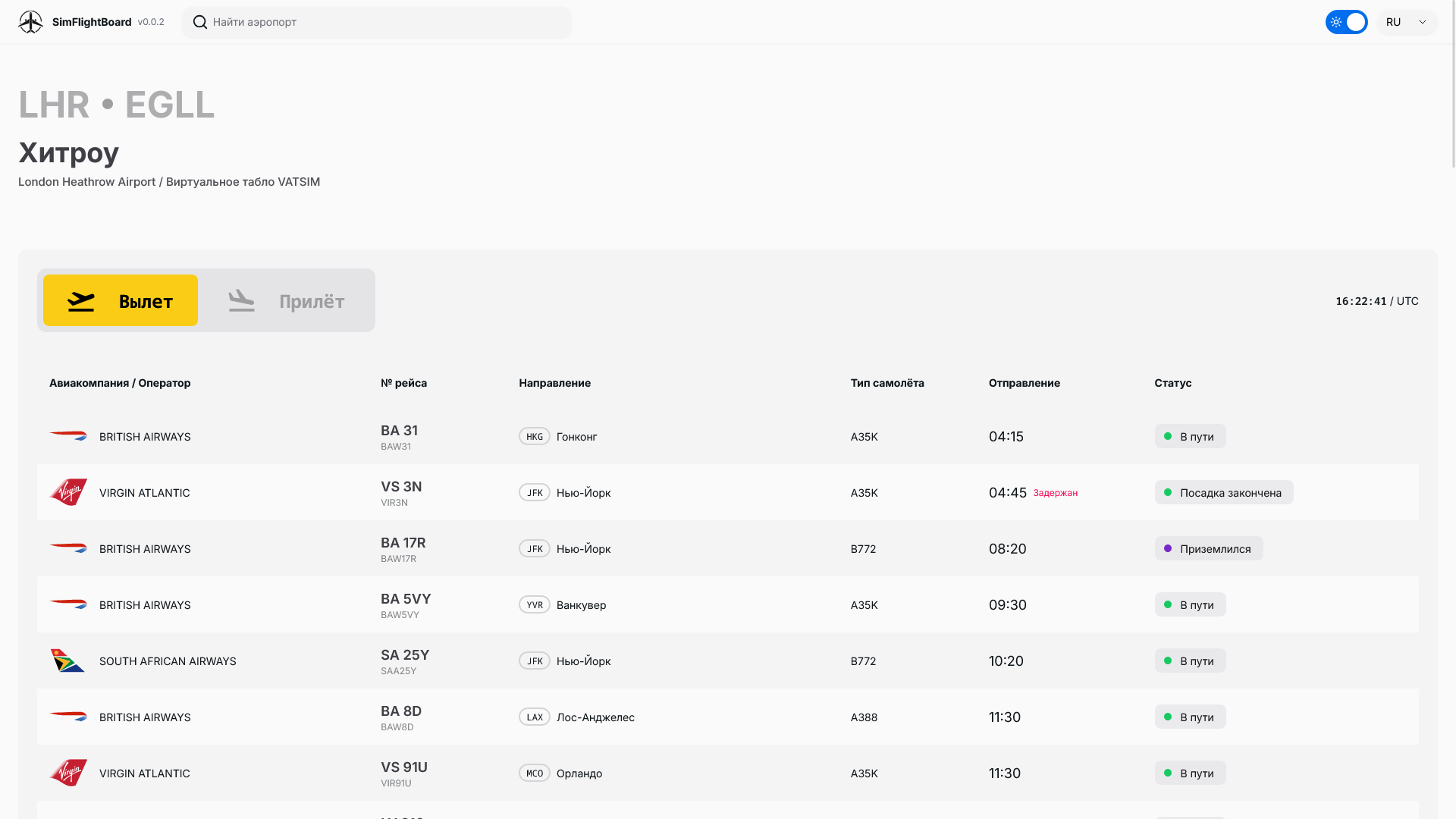Click the SimFlightBoard airplane logo icon
The height and width of the screenshot is (819, 1456).
[x=30, y=22]
